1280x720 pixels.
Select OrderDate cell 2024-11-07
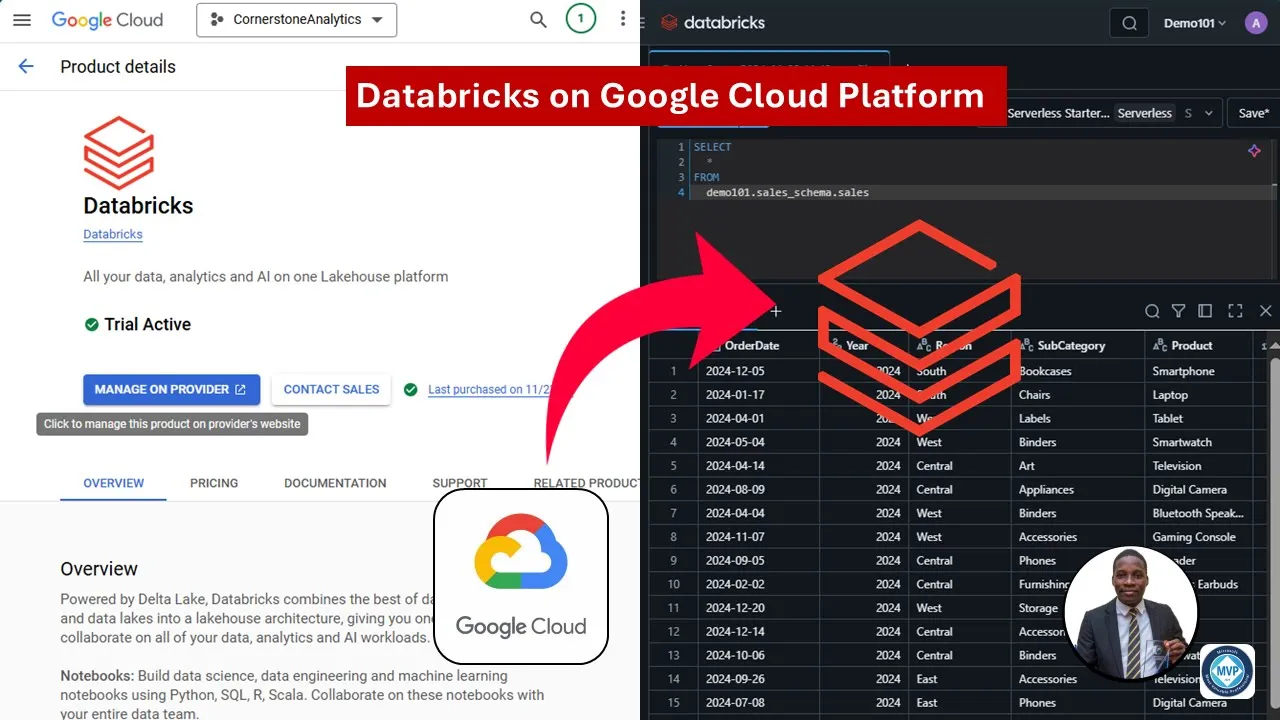[759, 537]
